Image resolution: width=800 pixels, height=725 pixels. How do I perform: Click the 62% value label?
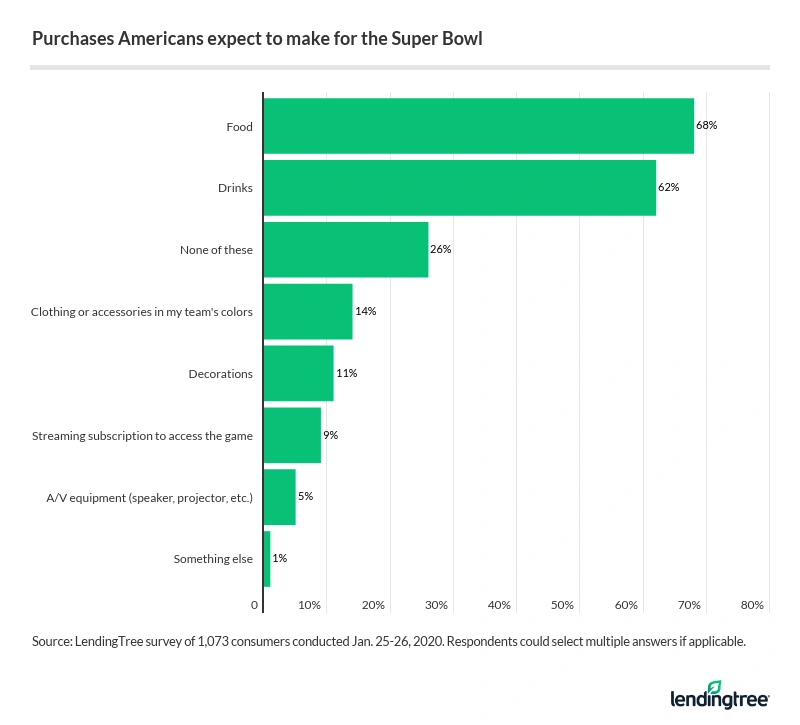pos(669,188)
